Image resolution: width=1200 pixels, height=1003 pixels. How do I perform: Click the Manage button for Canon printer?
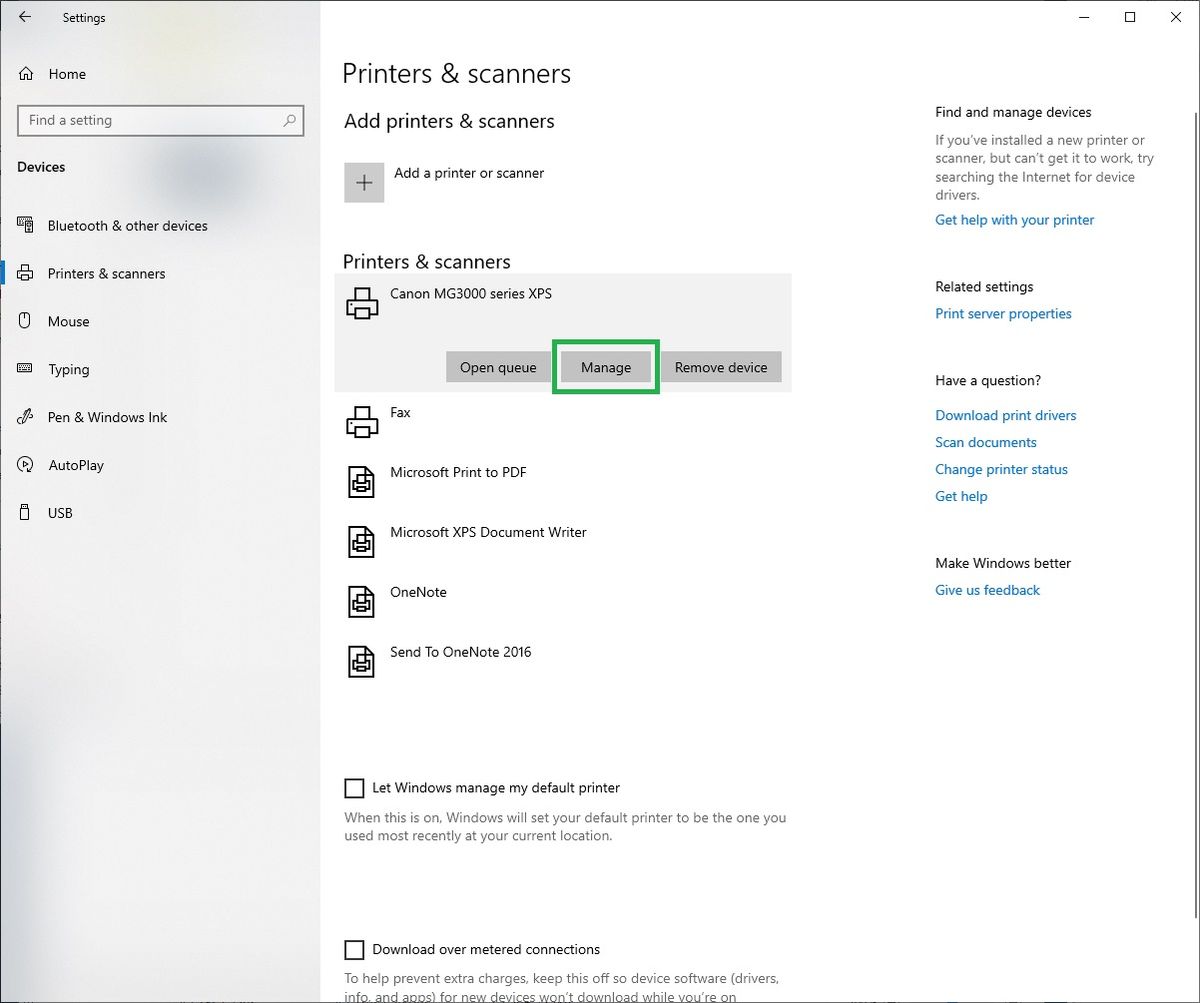pyautogui.click(x=605, y=367)
